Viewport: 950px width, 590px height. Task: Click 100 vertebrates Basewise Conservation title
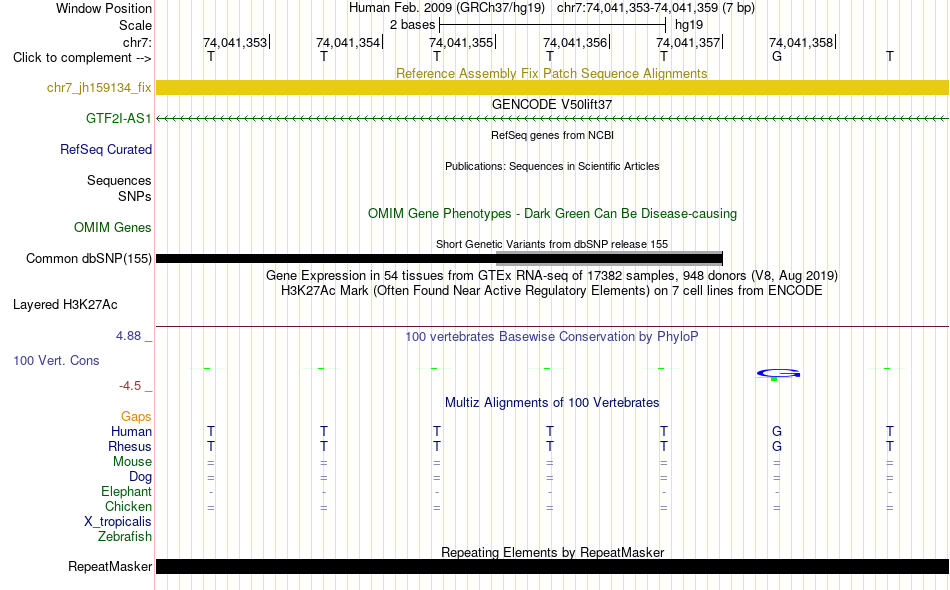click(552, 336)
